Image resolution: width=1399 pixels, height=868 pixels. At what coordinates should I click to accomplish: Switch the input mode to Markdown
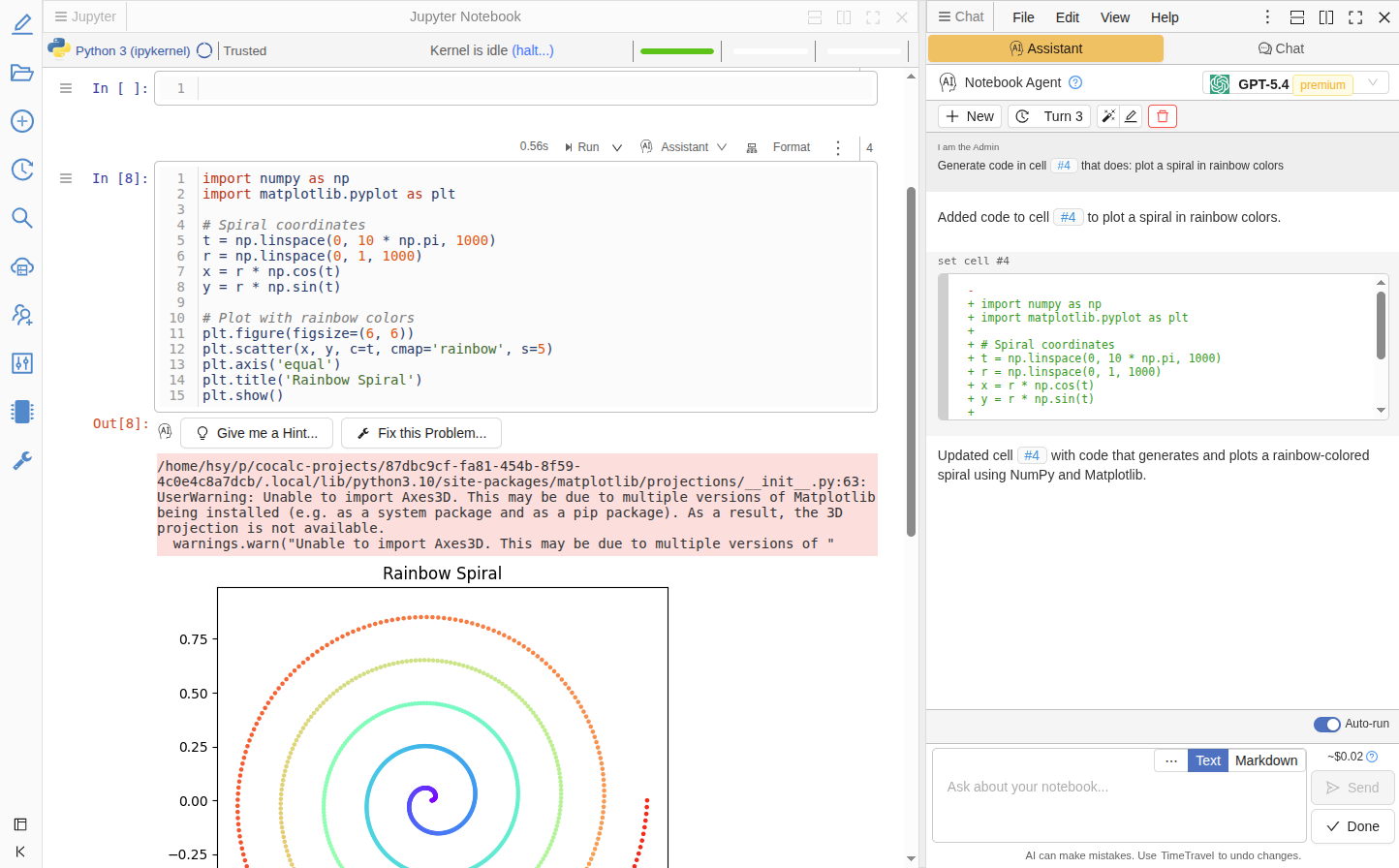pos(1266,760)
